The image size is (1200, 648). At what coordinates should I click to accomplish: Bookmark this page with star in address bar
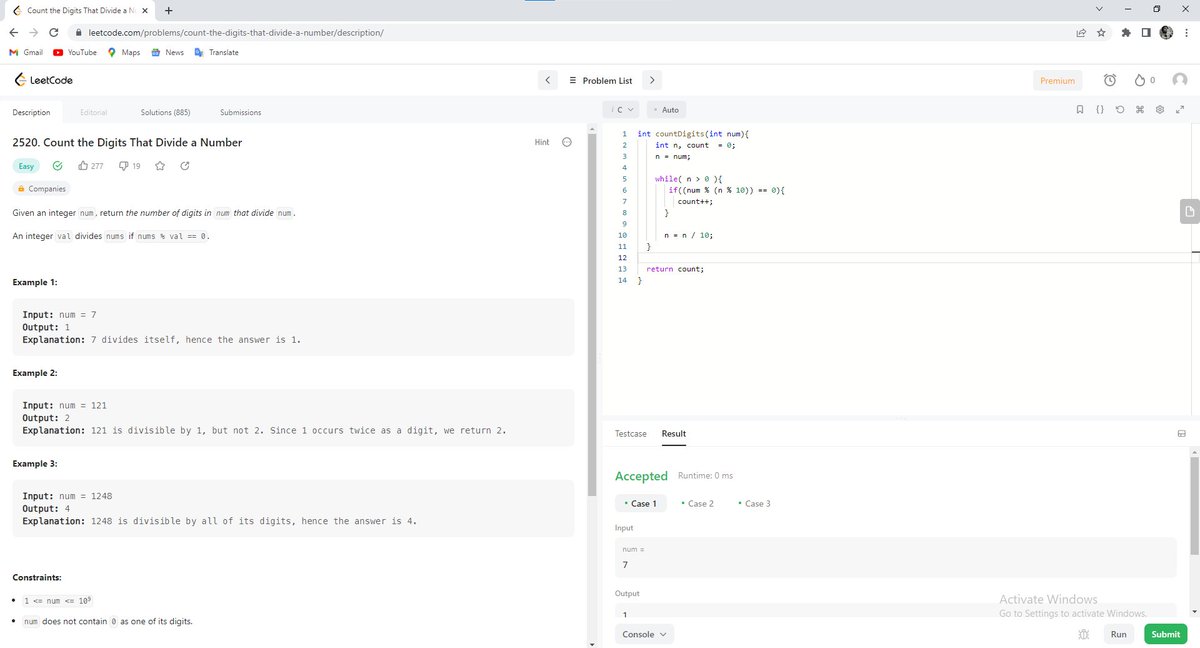point(1100,32)
